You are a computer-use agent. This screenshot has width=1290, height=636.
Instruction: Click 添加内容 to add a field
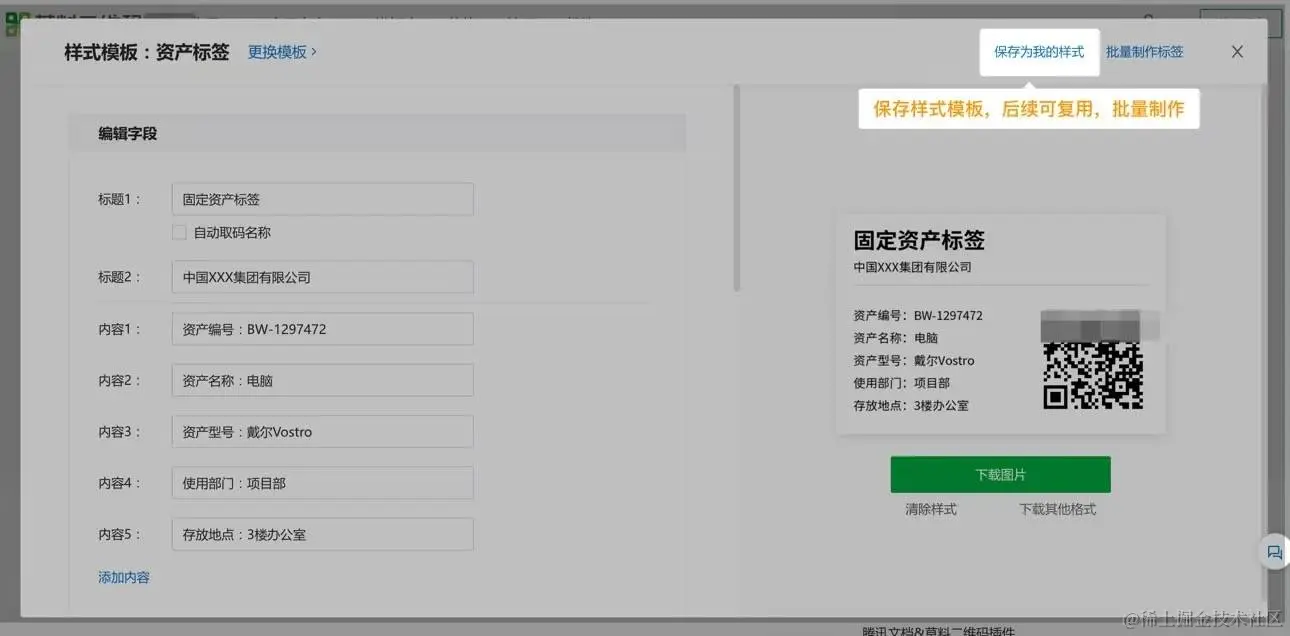click(124, 577)
